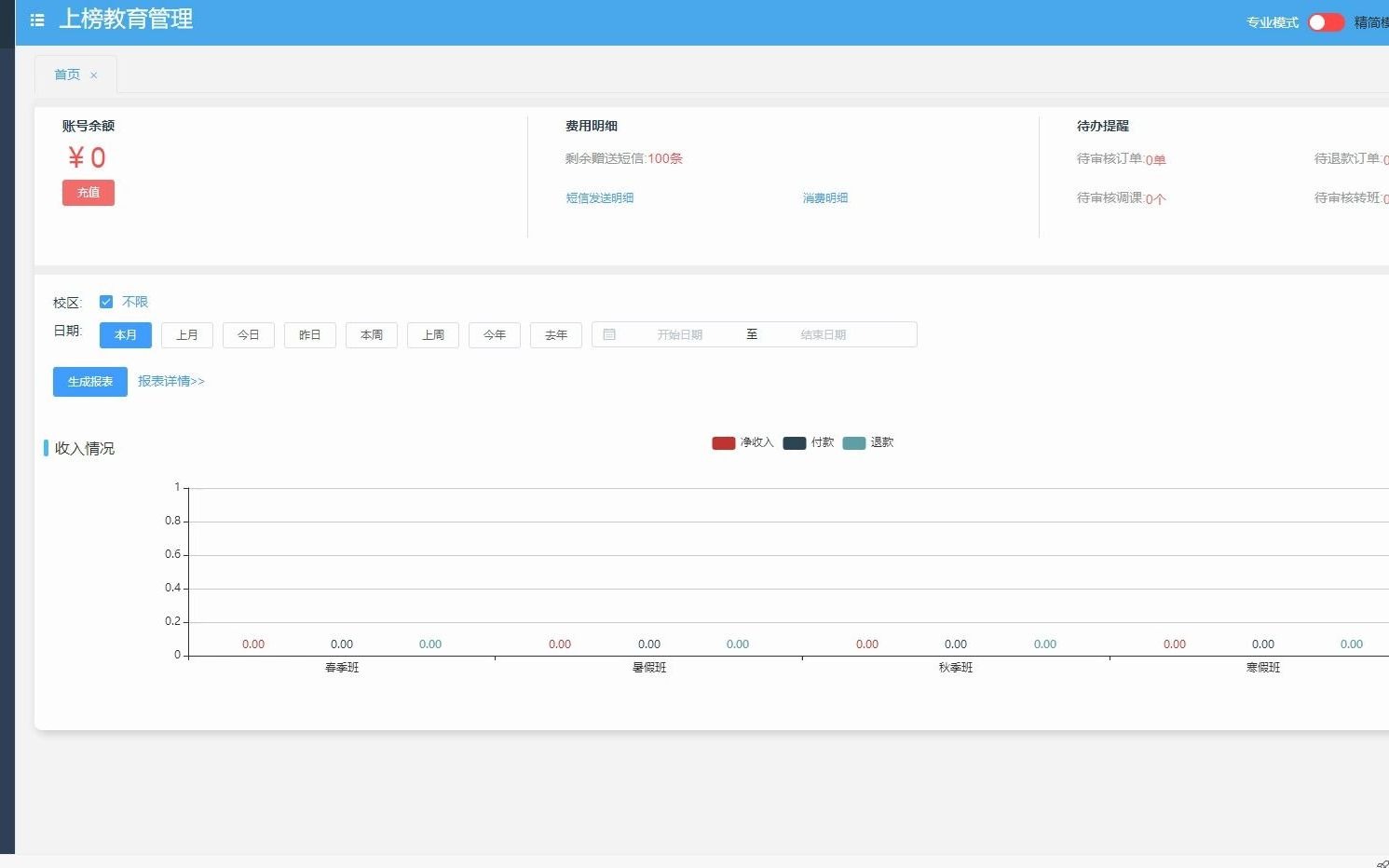Toggle 净收入 red legend swatch
Screen dimensions: 1389x868
pyautogui.click(x=724, y=443)
